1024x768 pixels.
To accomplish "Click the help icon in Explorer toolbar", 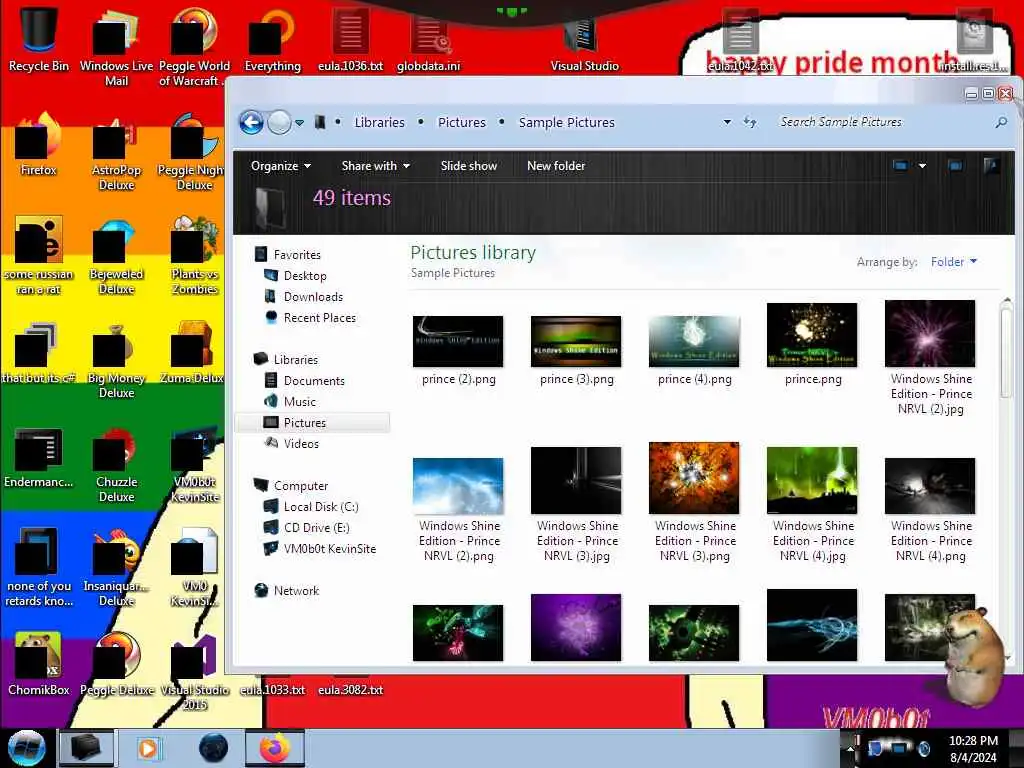I will [x=991, y=166].
